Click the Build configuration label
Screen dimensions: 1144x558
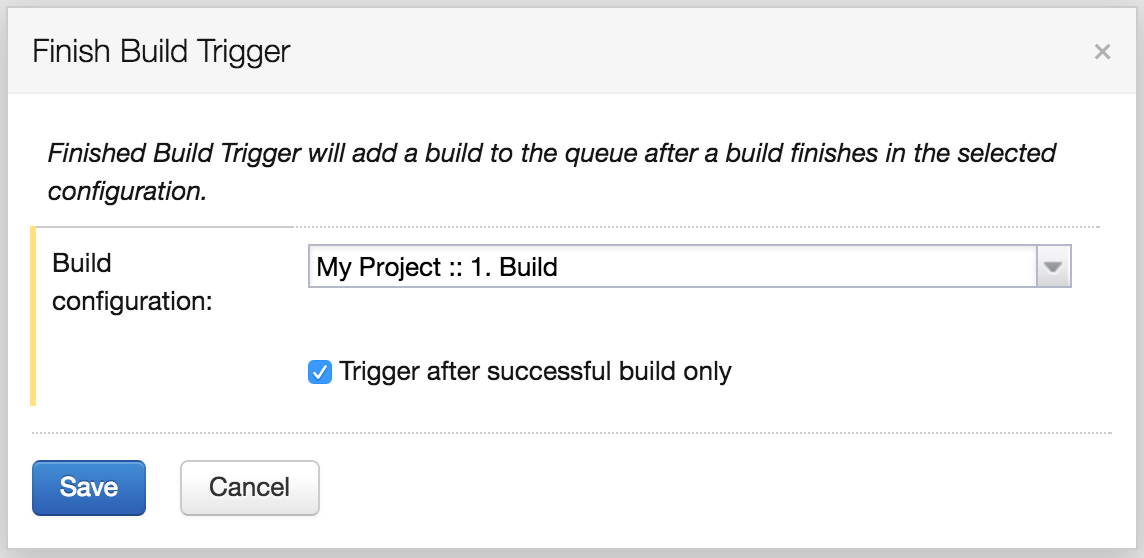coord(132,282)
